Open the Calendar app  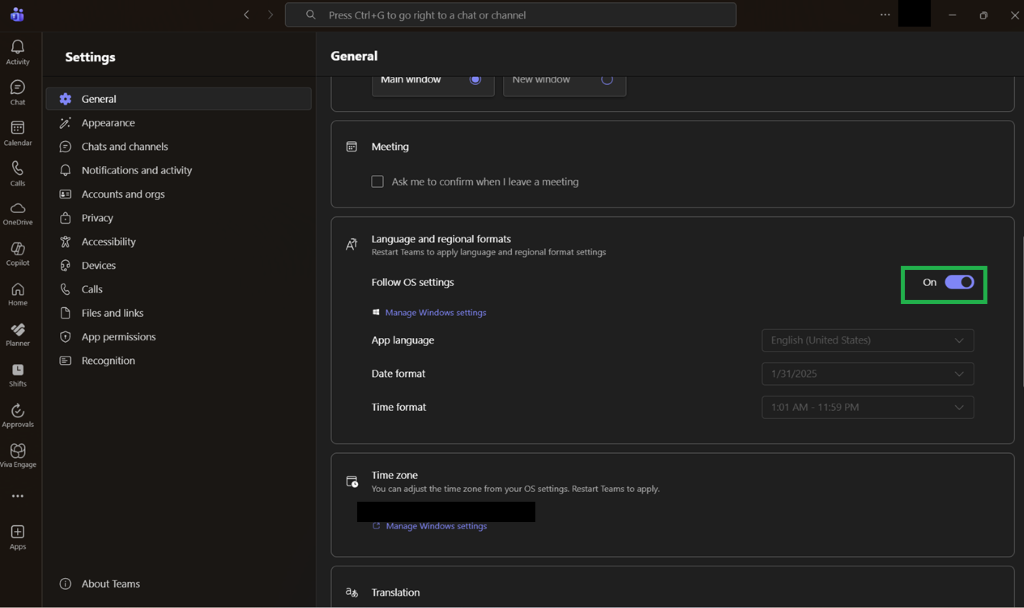tap(18, 133)
